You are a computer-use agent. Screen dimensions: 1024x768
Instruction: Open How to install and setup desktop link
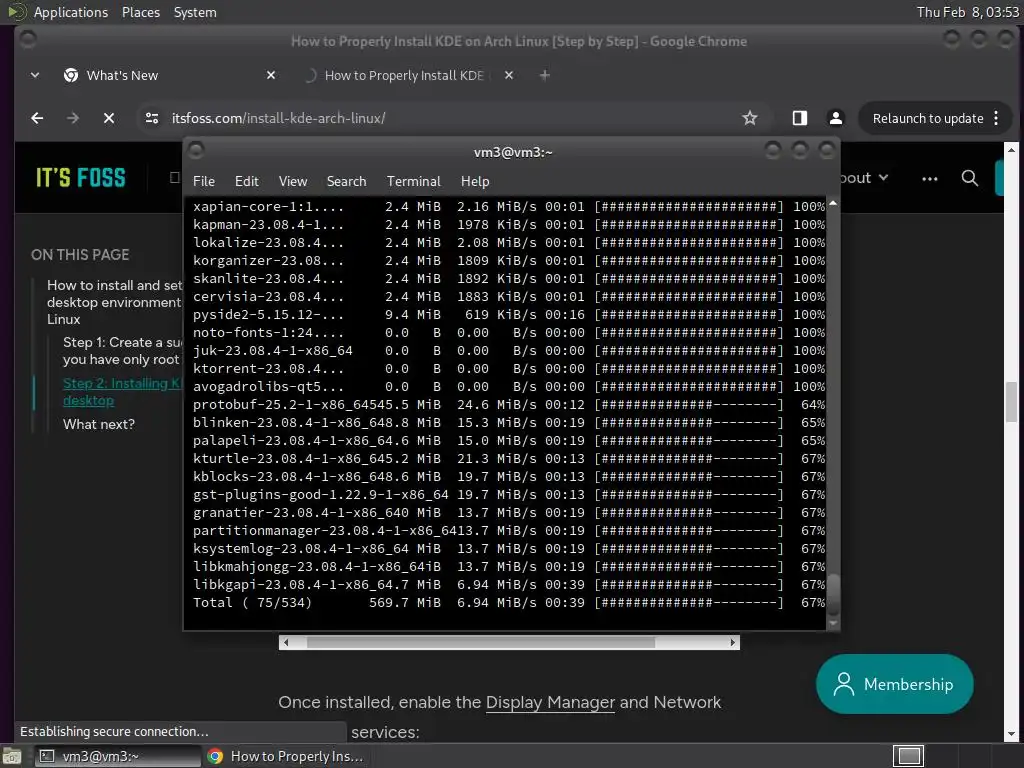[x=114, y=302]
